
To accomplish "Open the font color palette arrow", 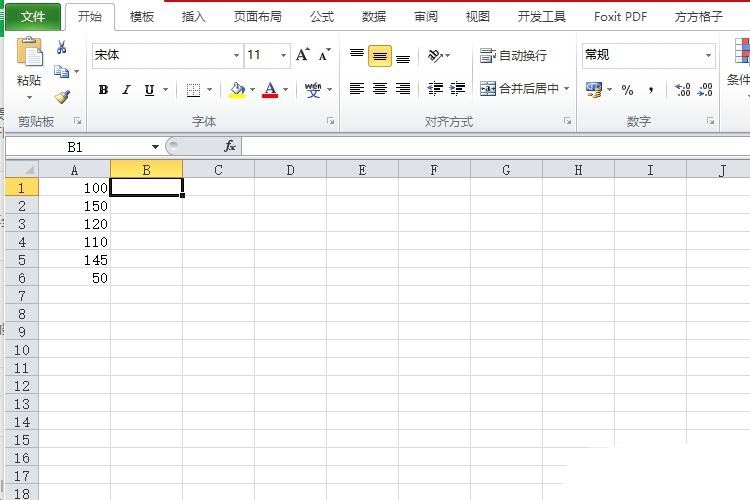I will [286, 89].
